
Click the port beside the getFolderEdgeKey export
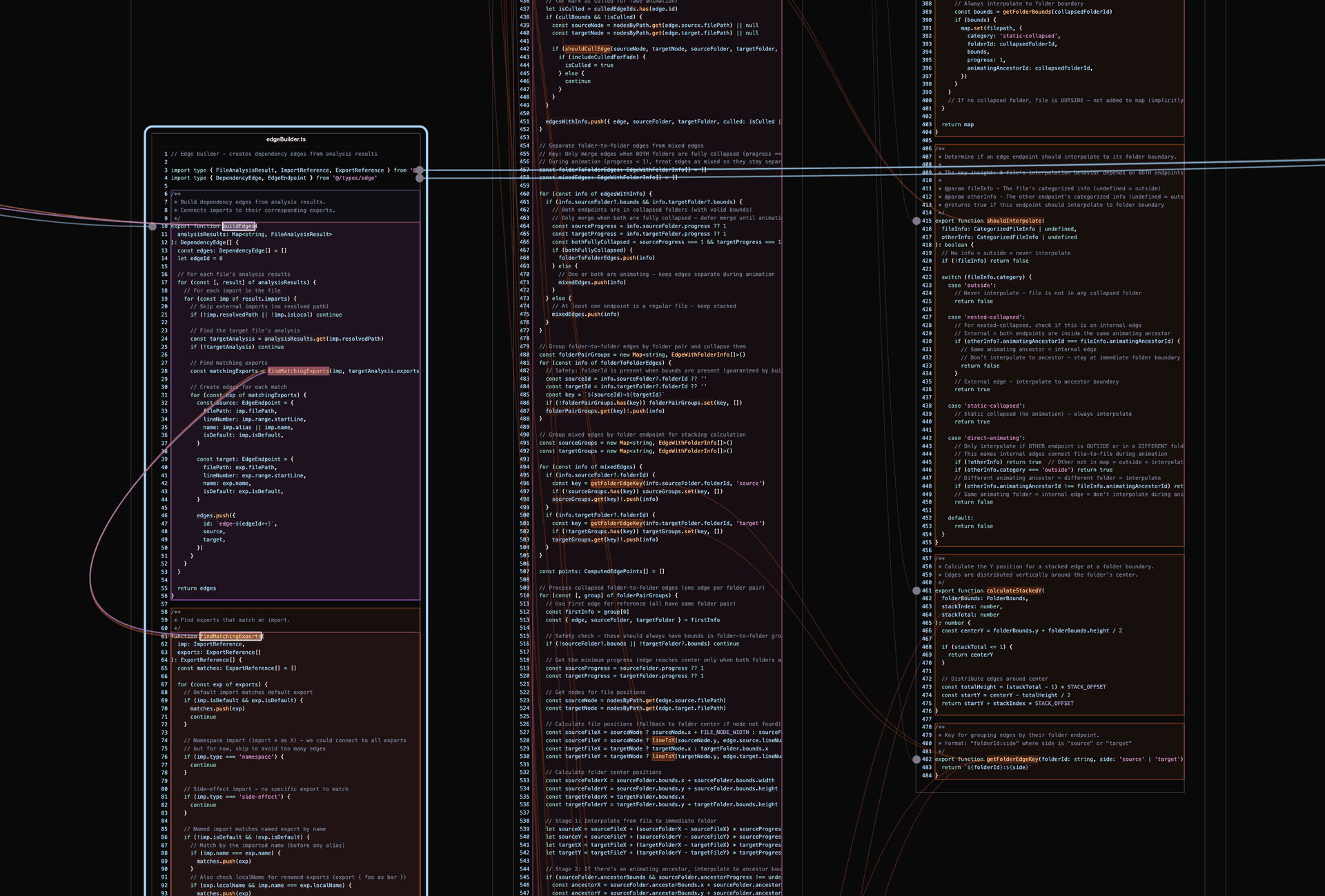coord(915,759)
